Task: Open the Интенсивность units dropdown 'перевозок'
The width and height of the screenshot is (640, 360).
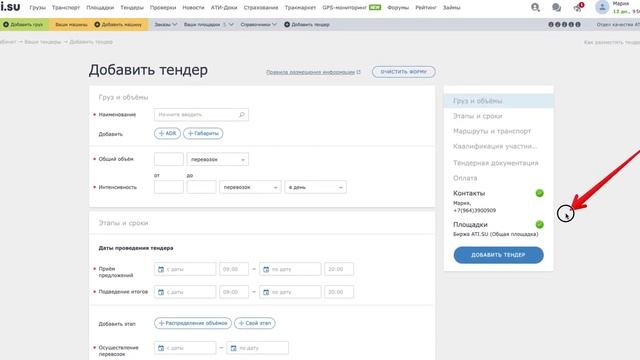Action: [250, 187]
